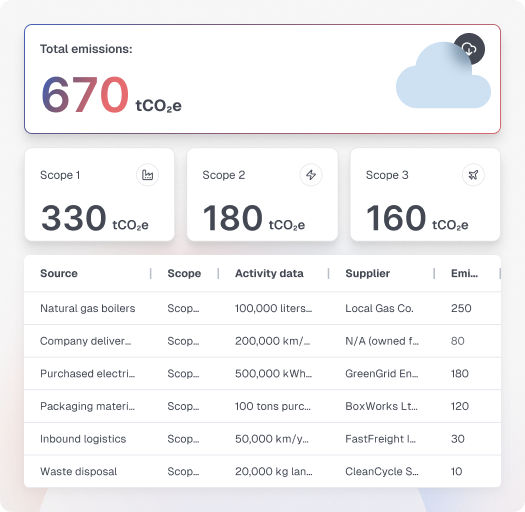
Task: Select the Packaging materi... source cell
Action: click(x=87, y=406)
